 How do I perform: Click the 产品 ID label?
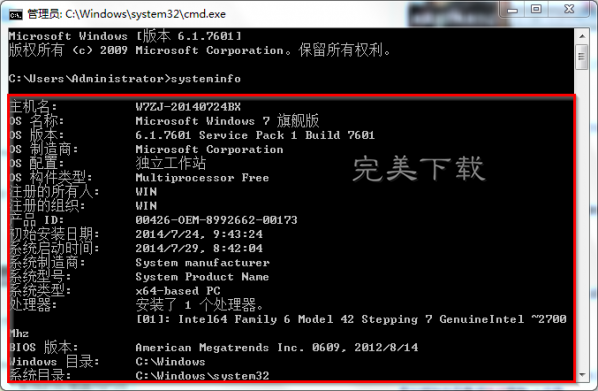37,220
